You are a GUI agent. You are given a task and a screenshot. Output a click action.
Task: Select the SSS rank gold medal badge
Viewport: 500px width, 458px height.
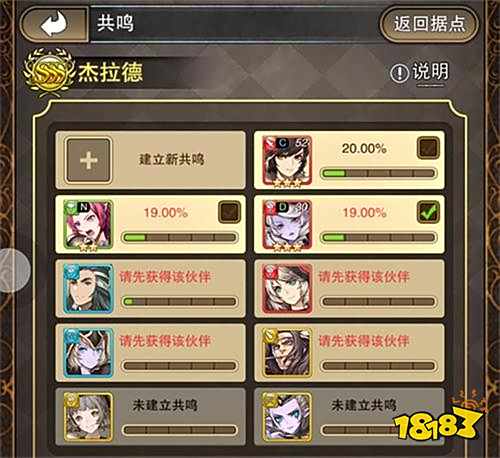(49, 72)
